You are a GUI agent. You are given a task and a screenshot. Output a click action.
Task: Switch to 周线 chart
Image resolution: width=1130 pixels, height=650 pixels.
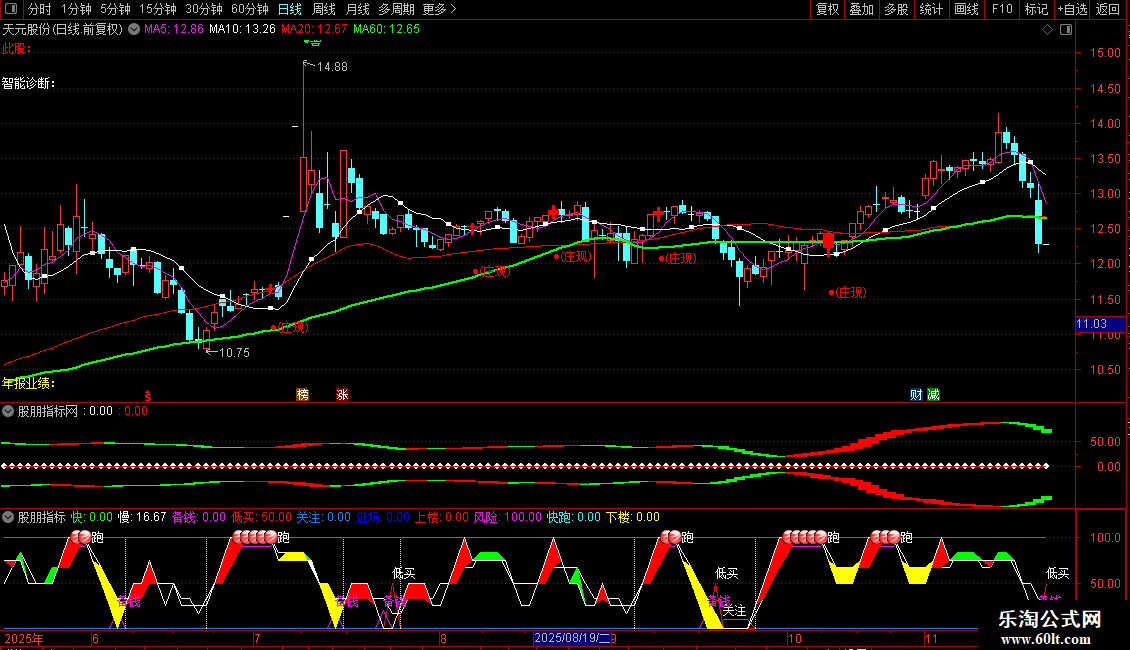click(x=324, y=9)
